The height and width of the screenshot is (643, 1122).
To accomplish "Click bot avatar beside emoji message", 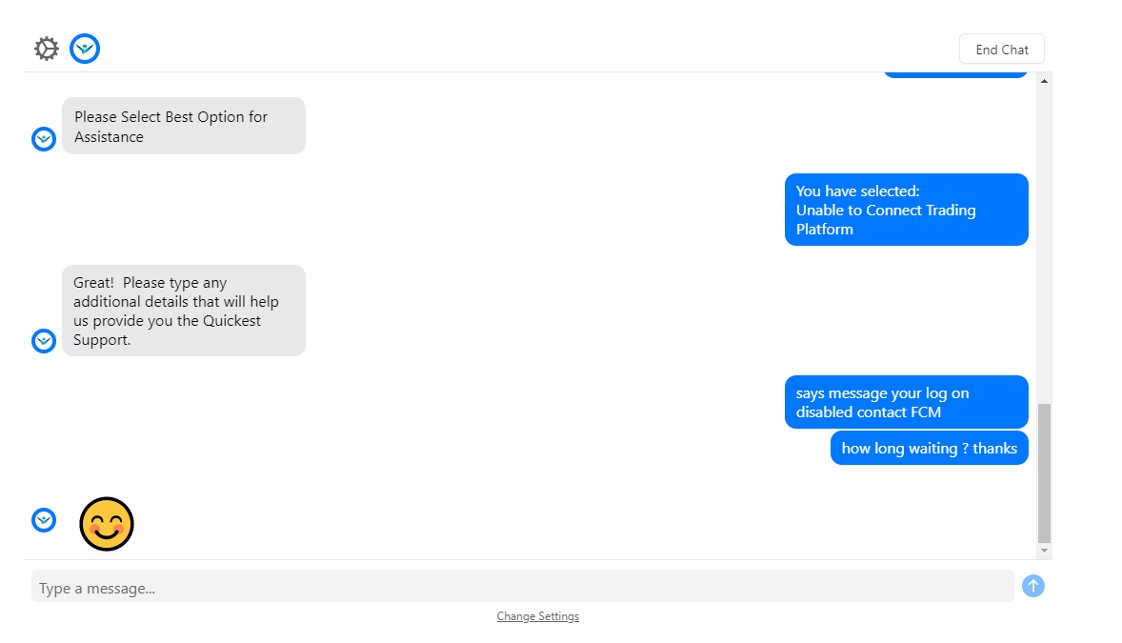I will click(44, 520).
